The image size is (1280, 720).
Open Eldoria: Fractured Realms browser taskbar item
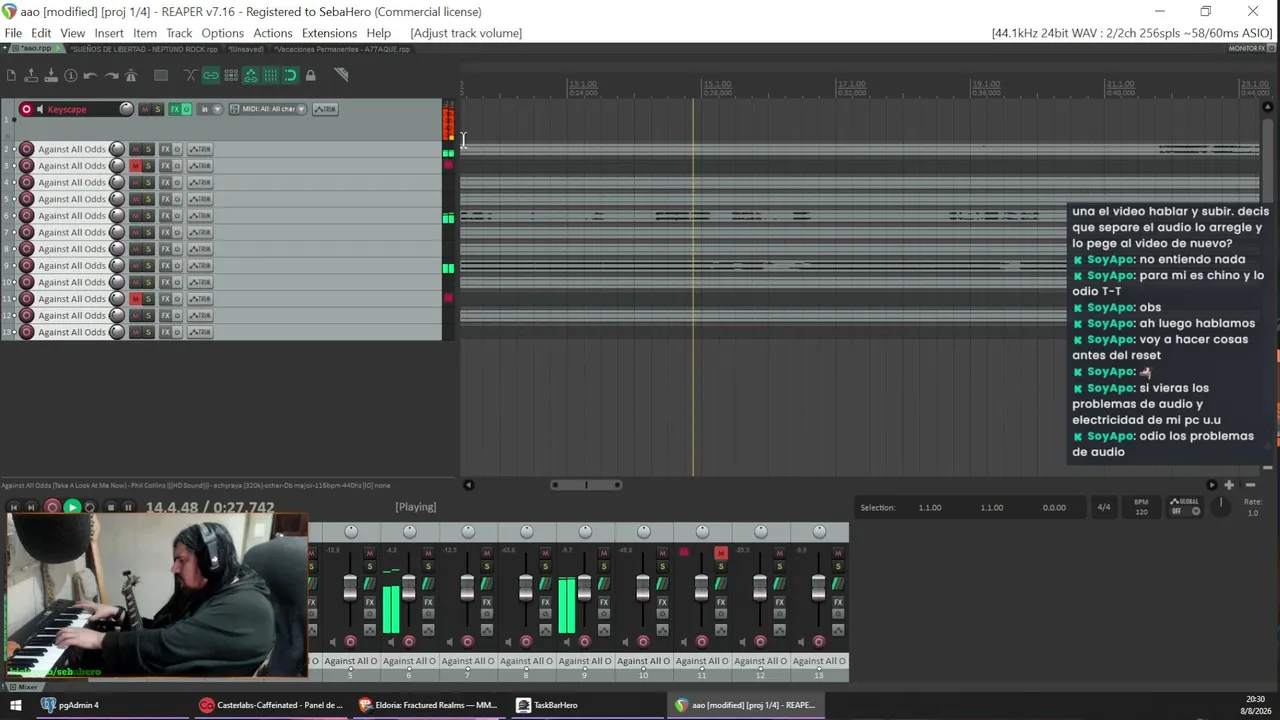click(428, 705)
